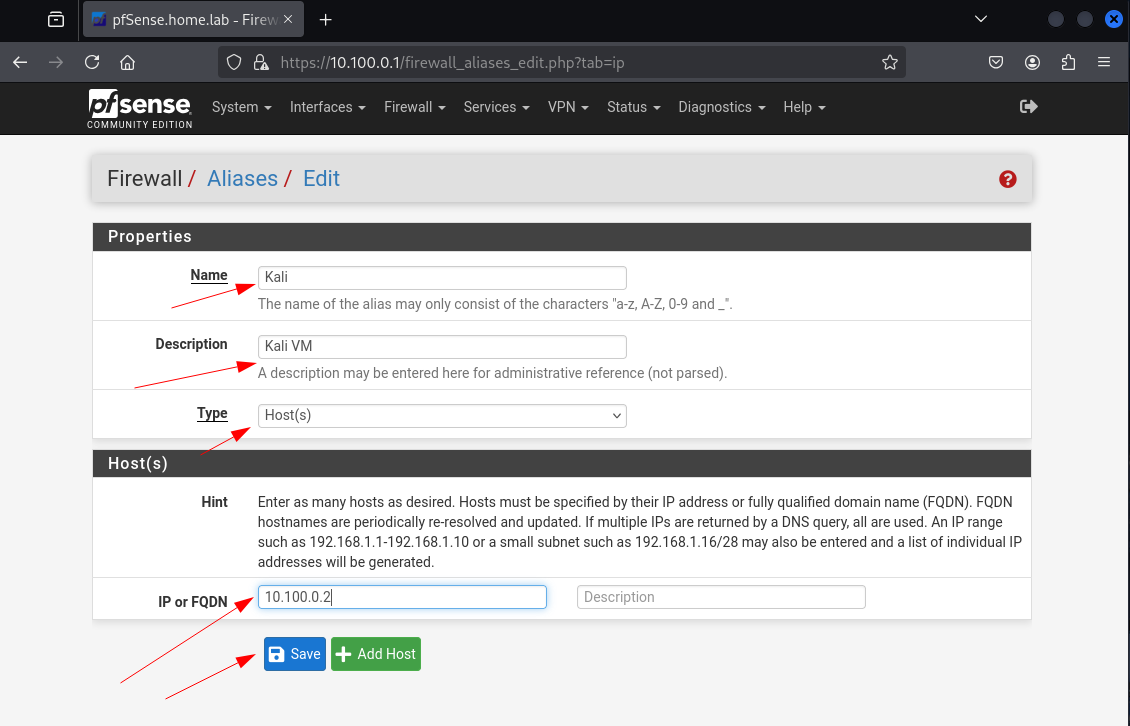
Task: Open the Diagnostics menu
Action: (721, 107)
